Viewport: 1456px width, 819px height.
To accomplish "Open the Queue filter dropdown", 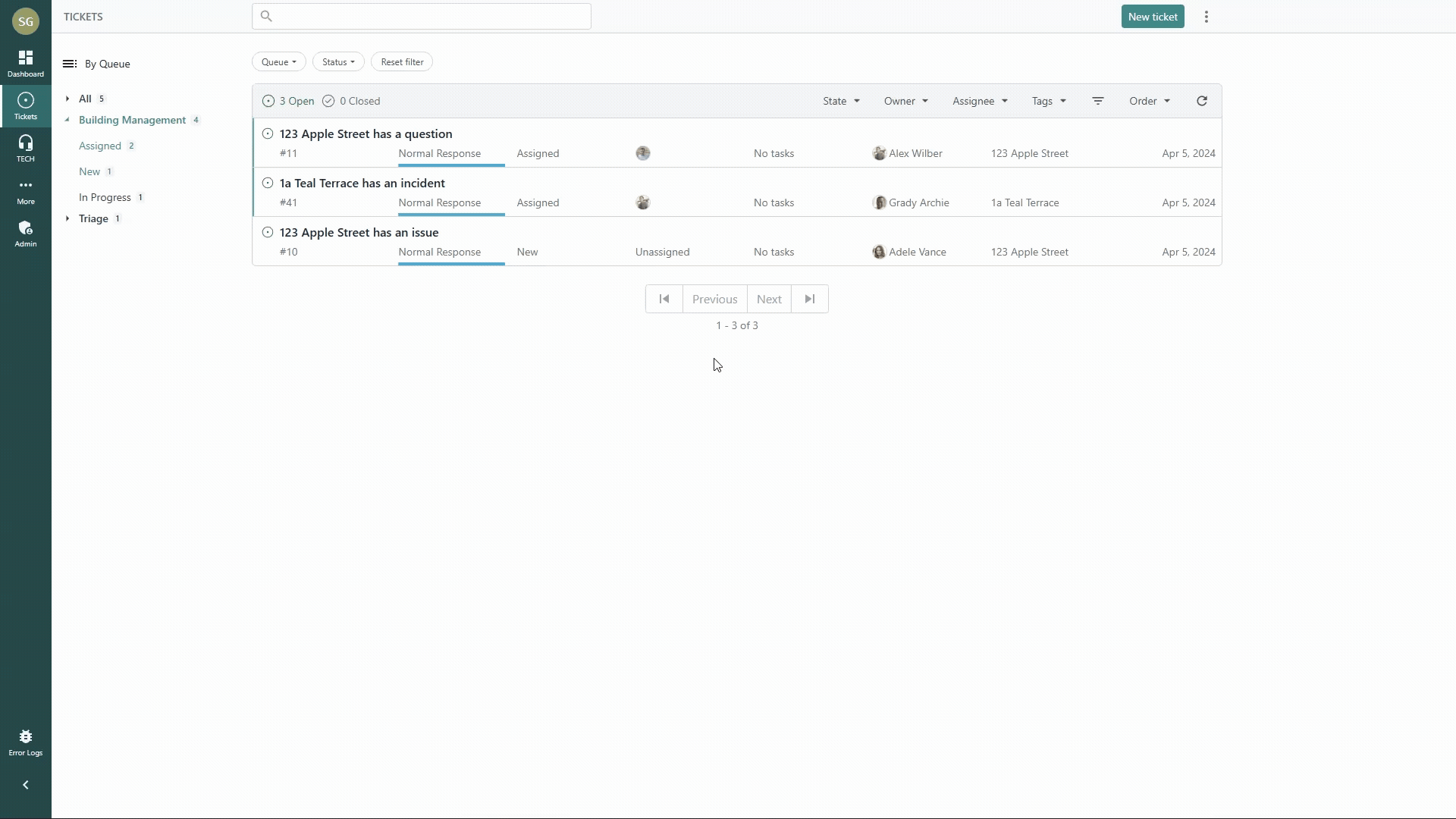I will coord(278,62).
